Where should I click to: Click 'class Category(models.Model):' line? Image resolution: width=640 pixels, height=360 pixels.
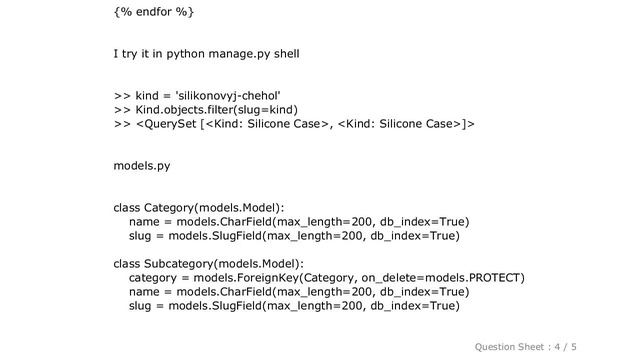pos(199,208)
